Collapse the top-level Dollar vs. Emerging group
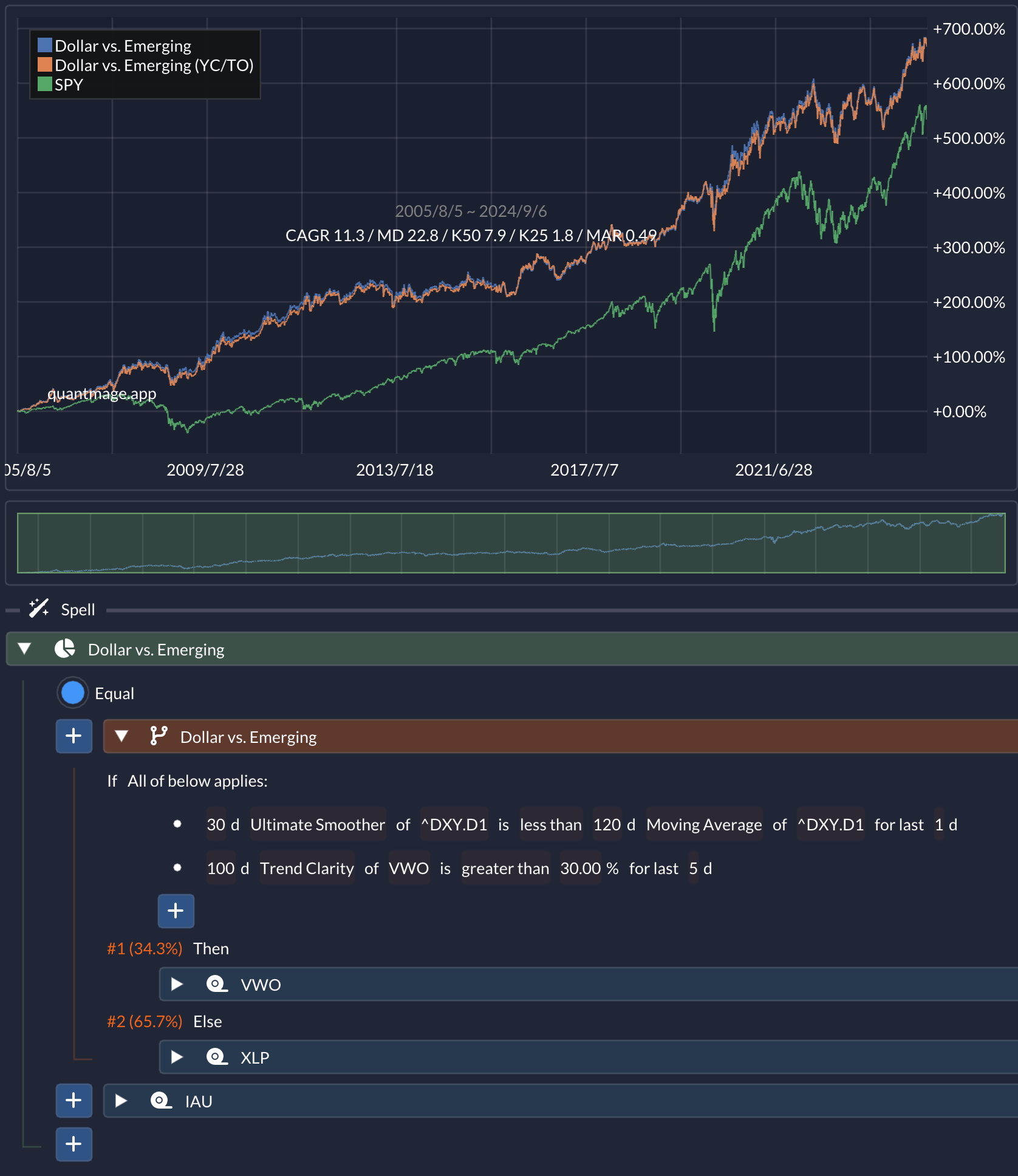The image size is (1018, 1176). point(24,649)
